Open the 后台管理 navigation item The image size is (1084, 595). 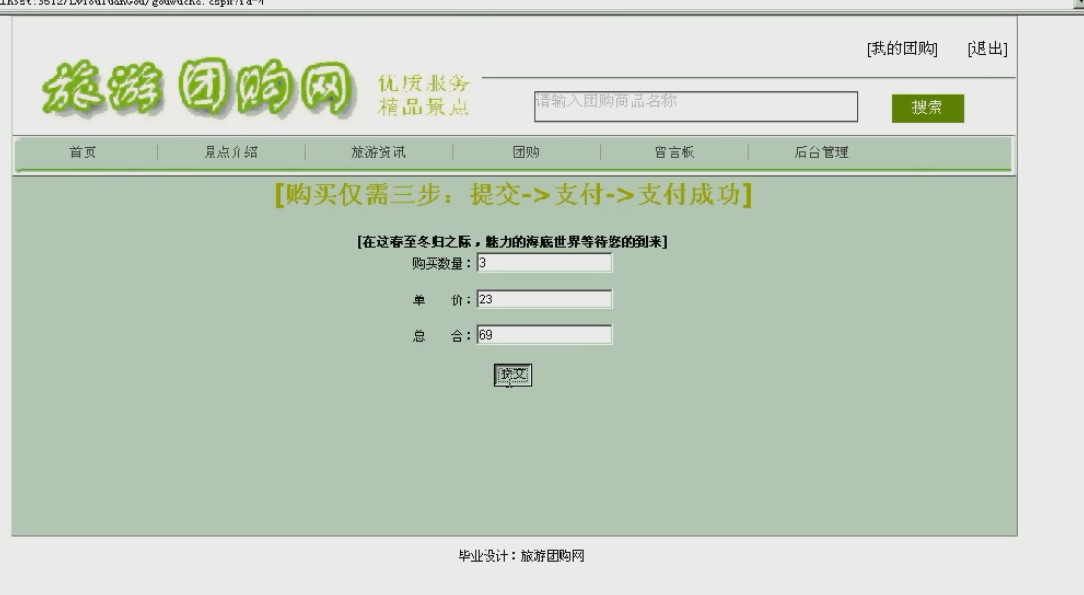point(821,152)
